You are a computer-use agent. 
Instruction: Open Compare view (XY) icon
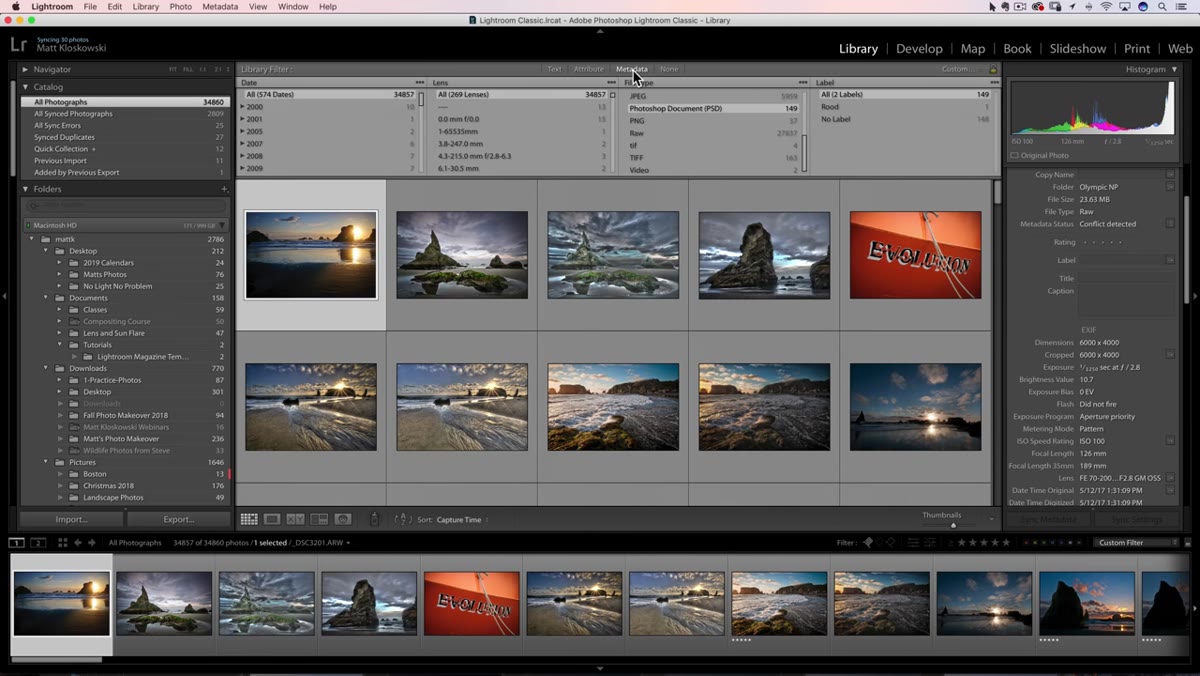coord(295,519)
